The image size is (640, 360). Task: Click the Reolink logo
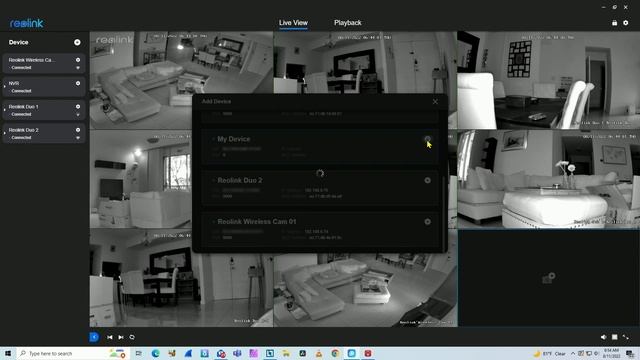point(27,23)
